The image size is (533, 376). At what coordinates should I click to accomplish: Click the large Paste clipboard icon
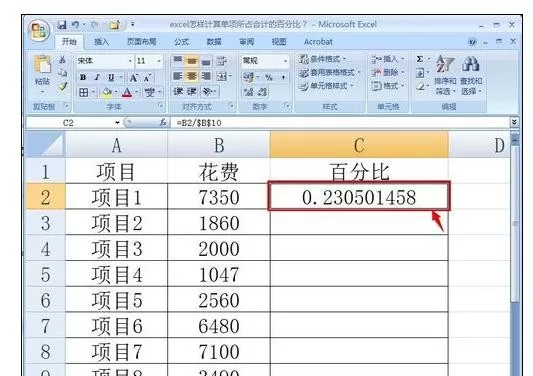pyautogui.click(x=43, y=65)
